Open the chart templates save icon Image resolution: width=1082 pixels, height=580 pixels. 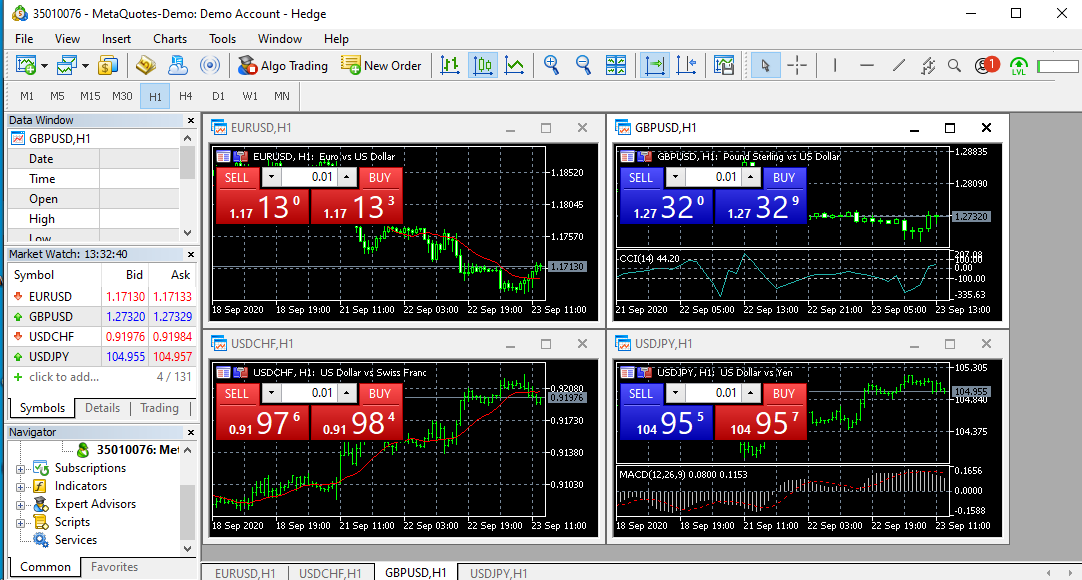tap(723, 66)
